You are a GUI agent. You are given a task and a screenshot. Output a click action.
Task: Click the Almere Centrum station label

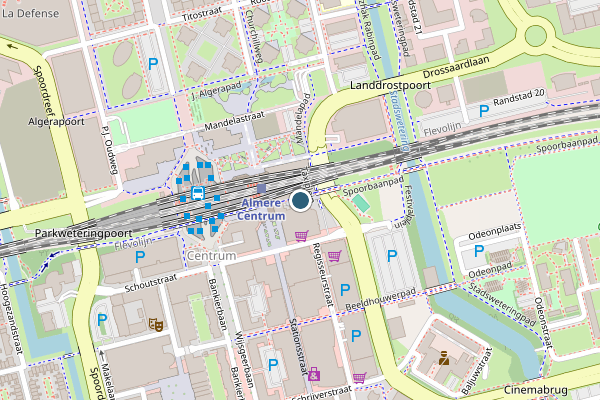coord(261,209)
